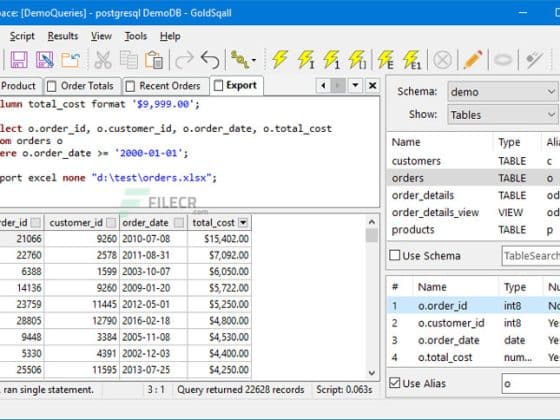Open the Schema dropdown showing demo

click(503, 92)
